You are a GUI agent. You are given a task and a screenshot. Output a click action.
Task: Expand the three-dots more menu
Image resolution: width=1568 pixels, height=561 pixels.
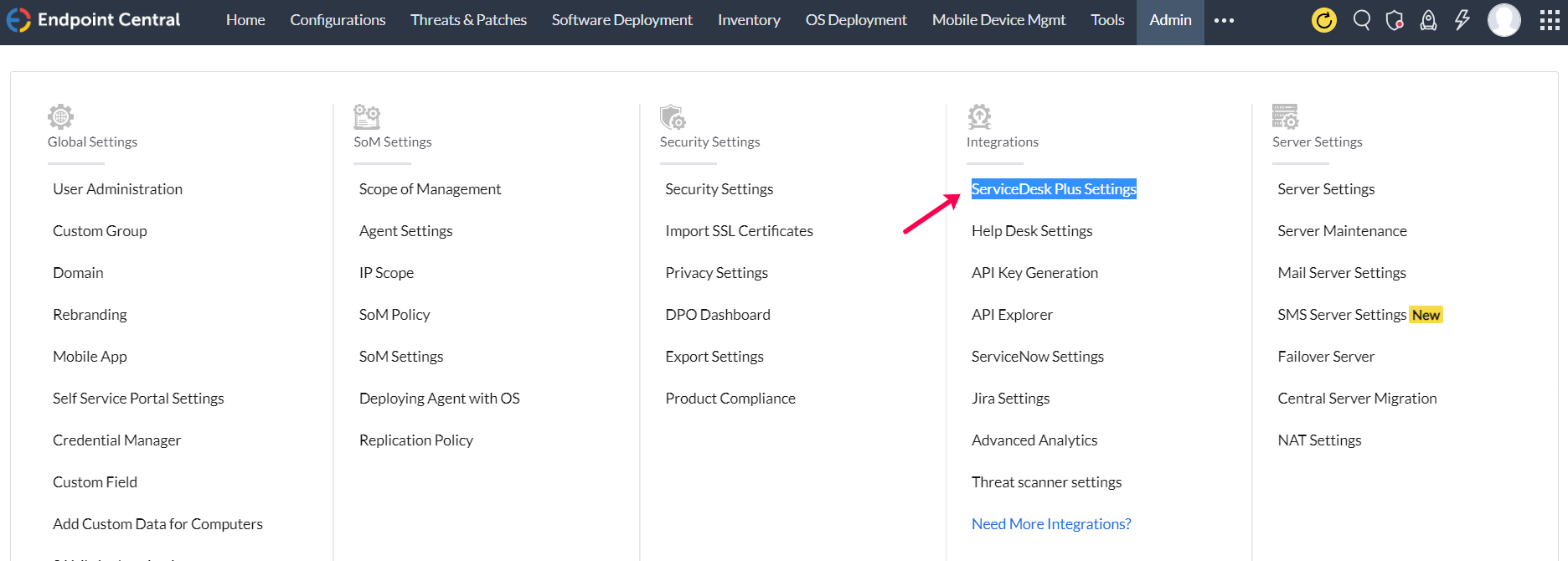1224,20
